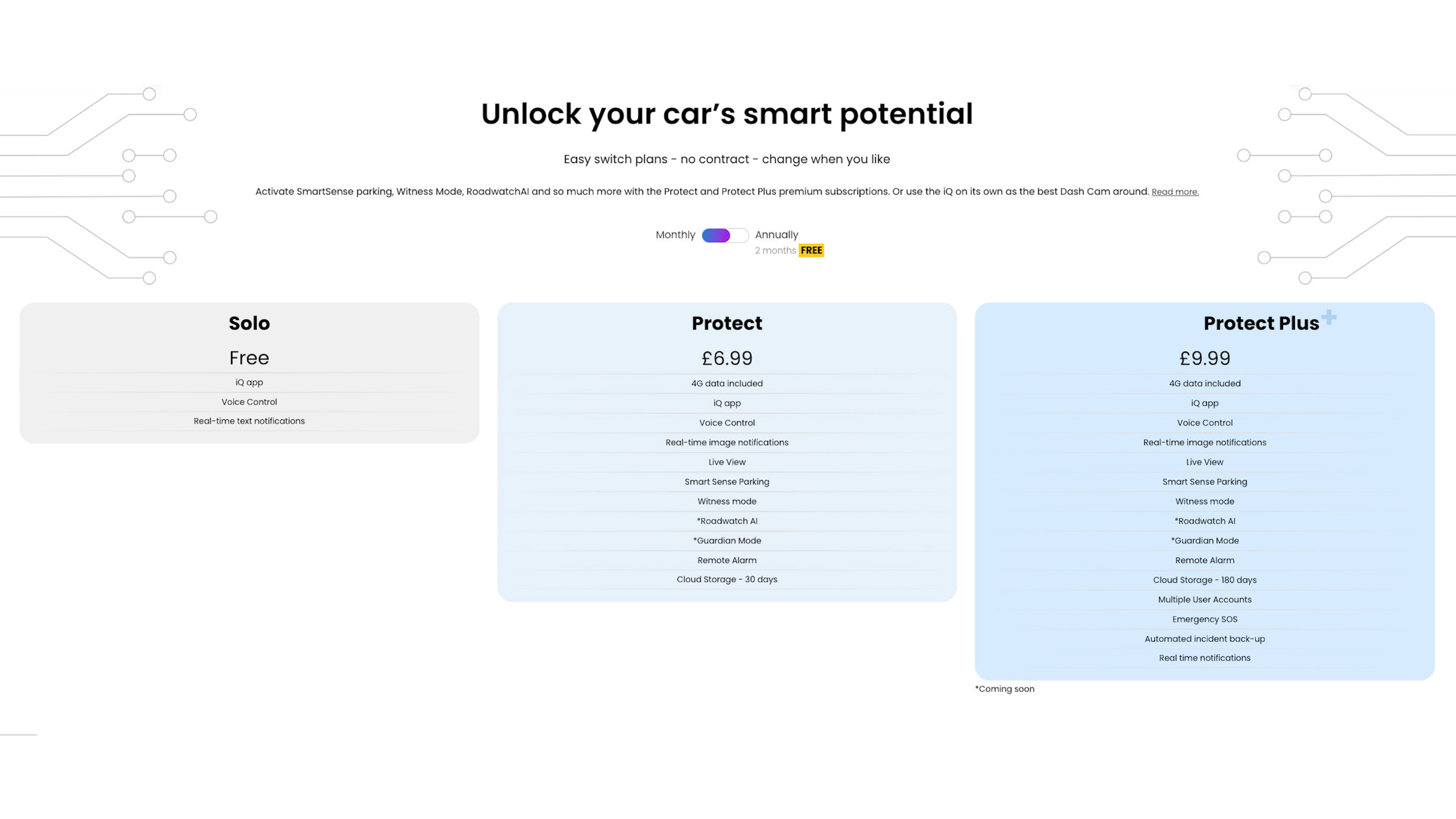Click the '2 months FREE' badge
The image size is (1456, 819).
pos(790,250)
